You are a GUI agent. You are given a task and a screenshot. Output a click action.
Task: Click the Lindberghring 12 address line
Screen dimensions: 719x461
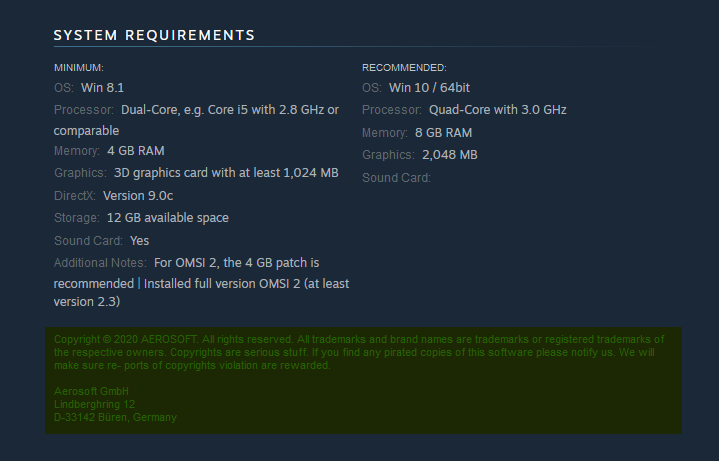pos(94,404)
